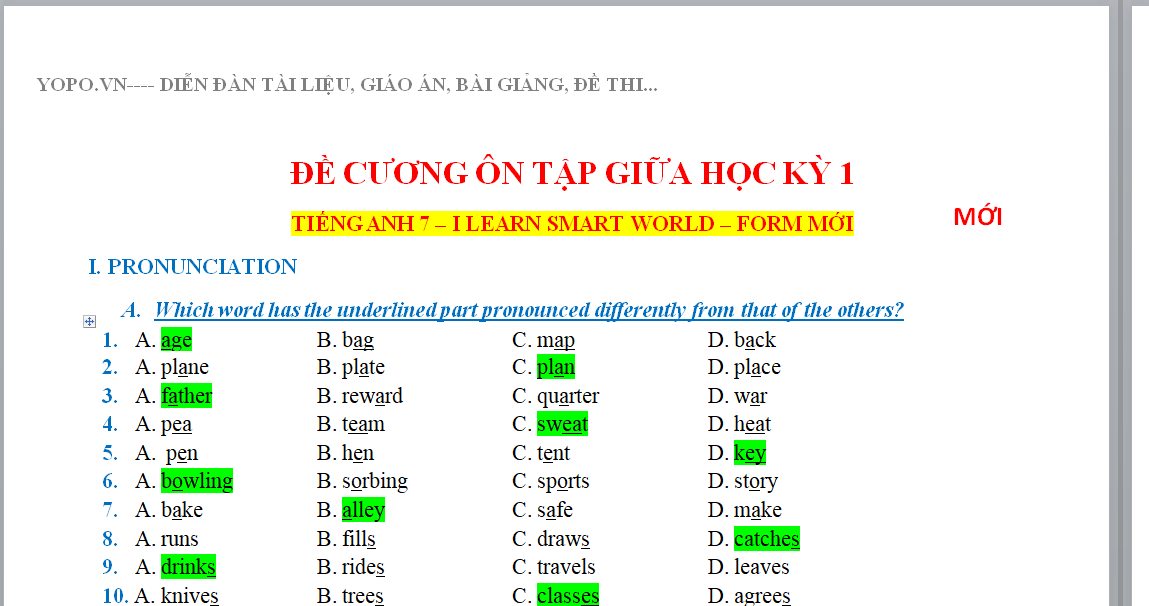1149x606 pixels.
Task: Click the highlighted word 'age'
Action: [x=176, y=339]
